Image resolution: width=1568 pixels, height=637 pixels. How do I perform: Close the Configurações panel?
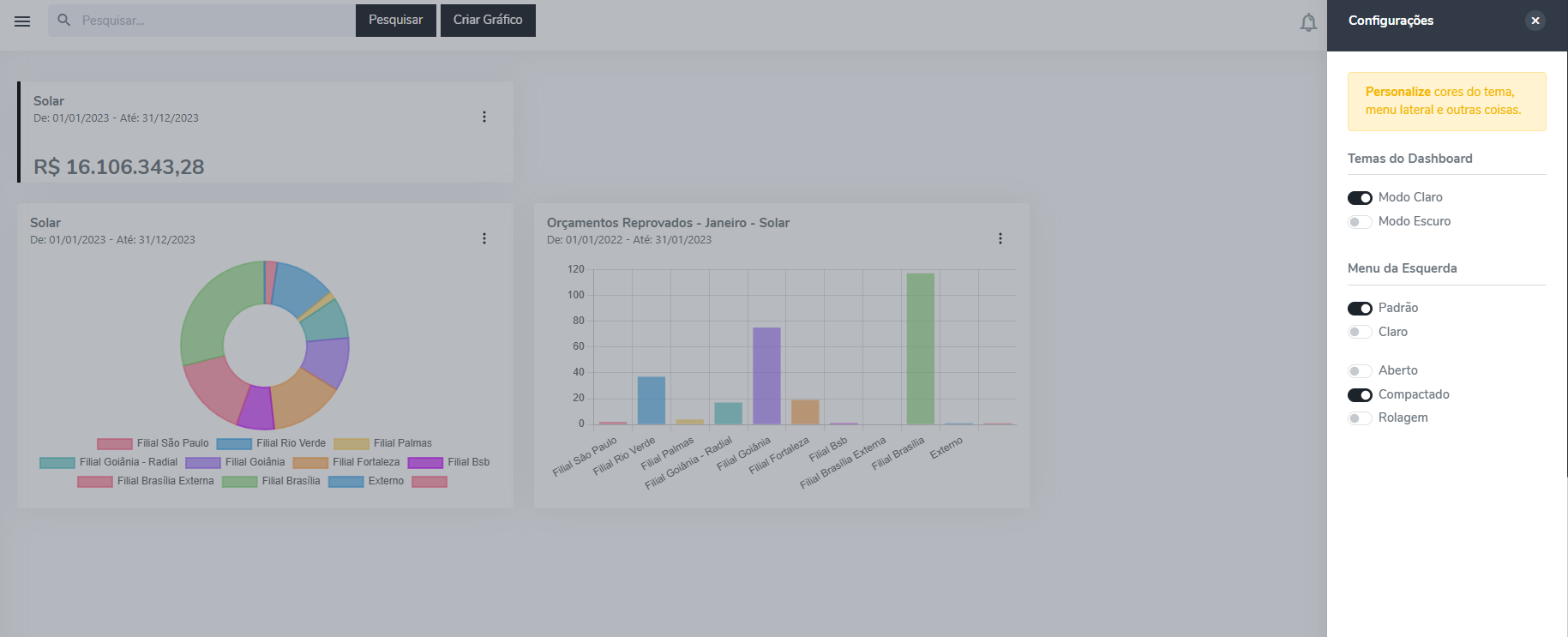(x=1535, y=21)
